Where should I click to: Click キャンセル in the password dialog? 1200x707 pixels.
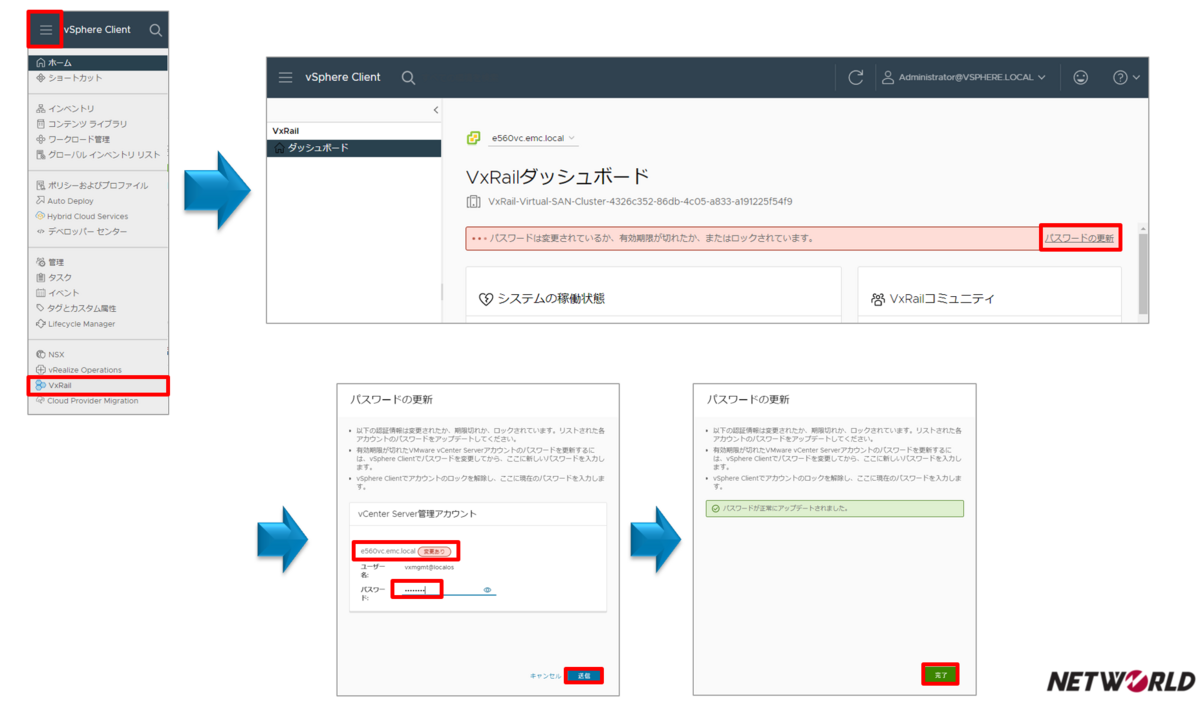click(x=546, y=676)
